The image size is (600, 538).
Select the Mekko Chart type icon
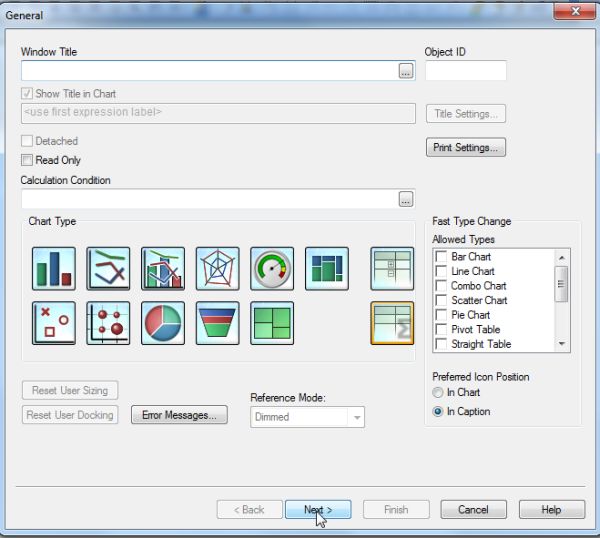[x=327, y=269]
